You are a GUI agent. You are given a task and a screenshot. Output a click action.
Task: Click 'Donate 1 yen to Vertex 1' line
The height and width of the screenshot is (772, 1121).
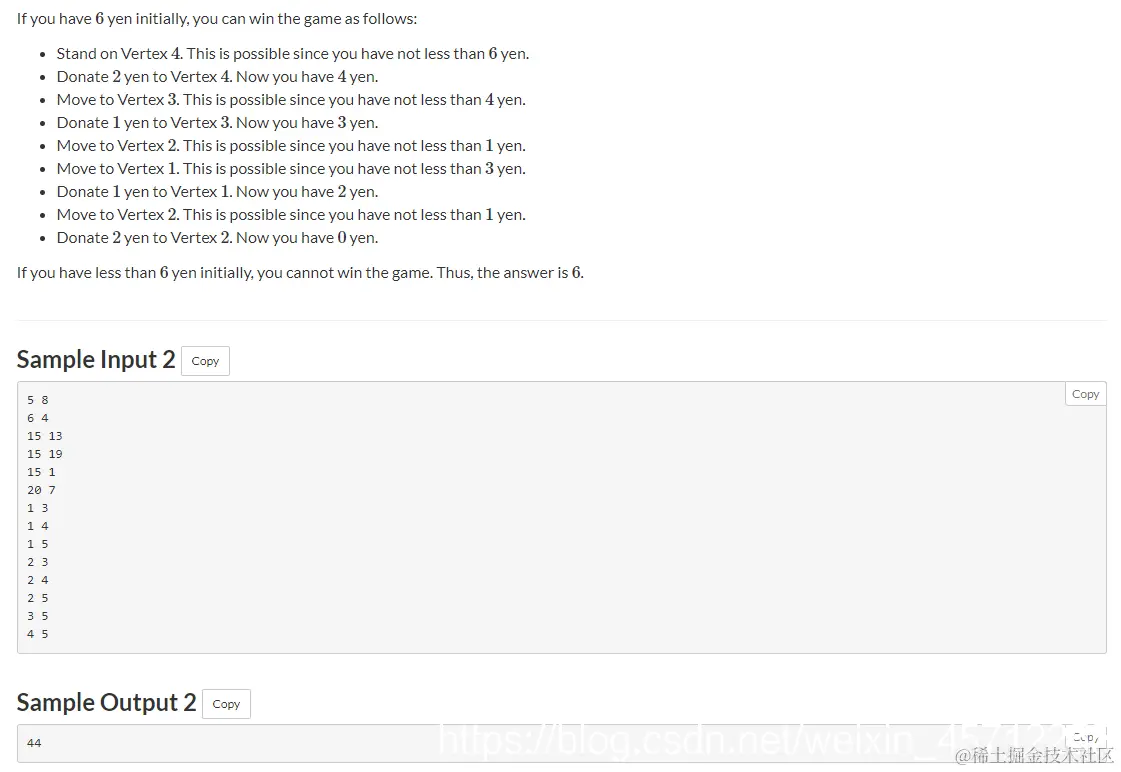(x=217, y=192)
